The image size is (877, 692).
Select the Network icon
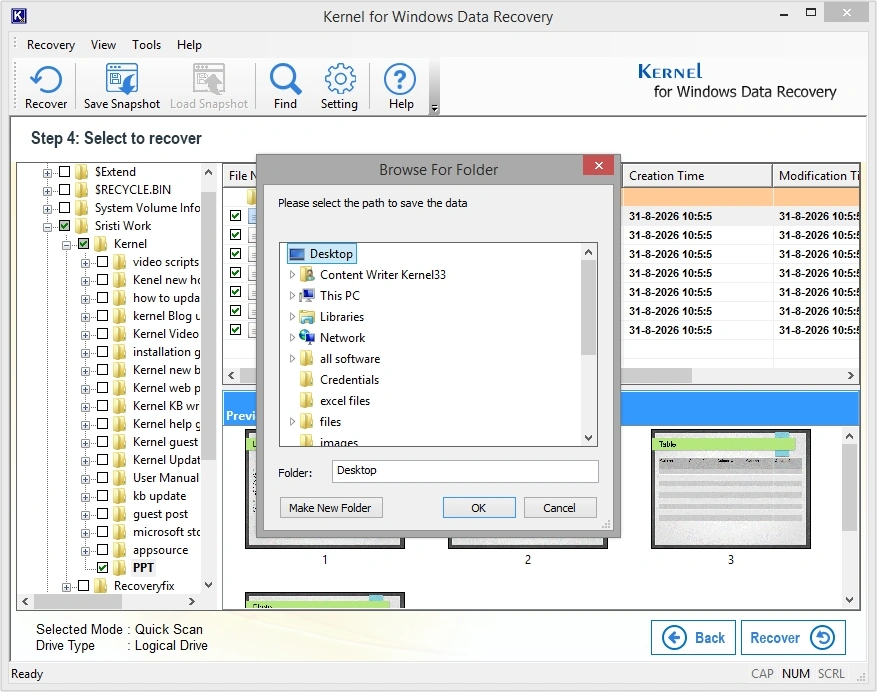point(307,337)
